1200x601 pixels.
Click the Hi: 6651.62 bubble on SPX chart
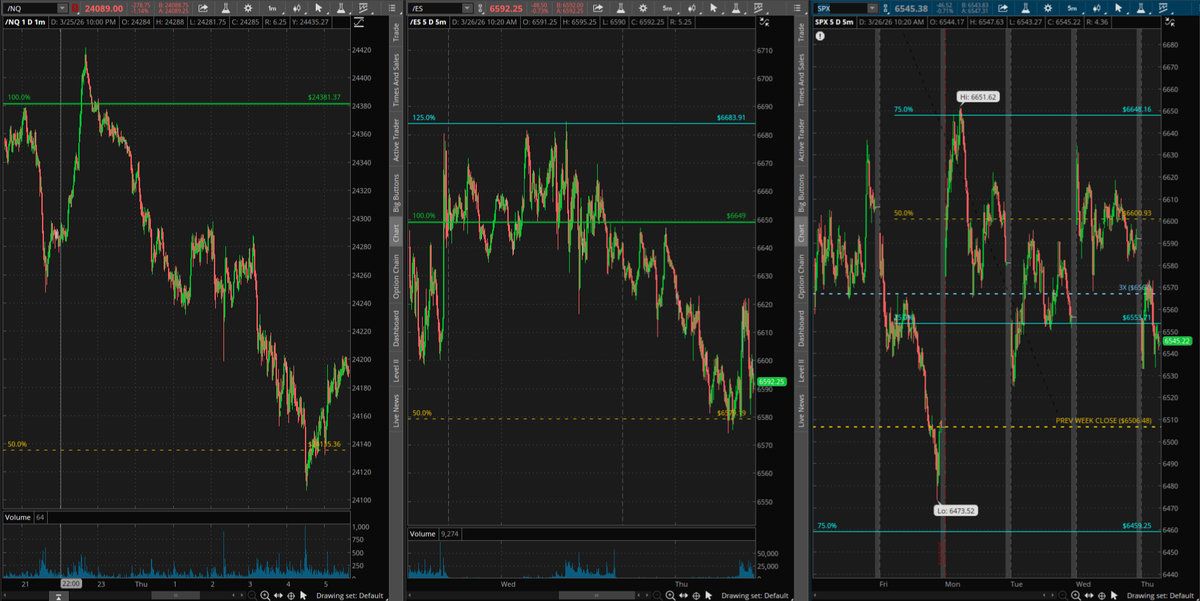click(977, 97)
